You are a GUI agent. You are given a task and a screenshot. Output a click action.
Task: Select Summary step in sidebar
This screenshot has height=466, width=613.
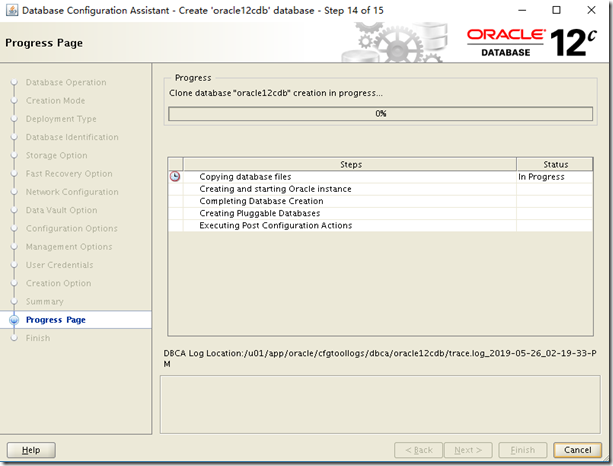tap(45, 301)
